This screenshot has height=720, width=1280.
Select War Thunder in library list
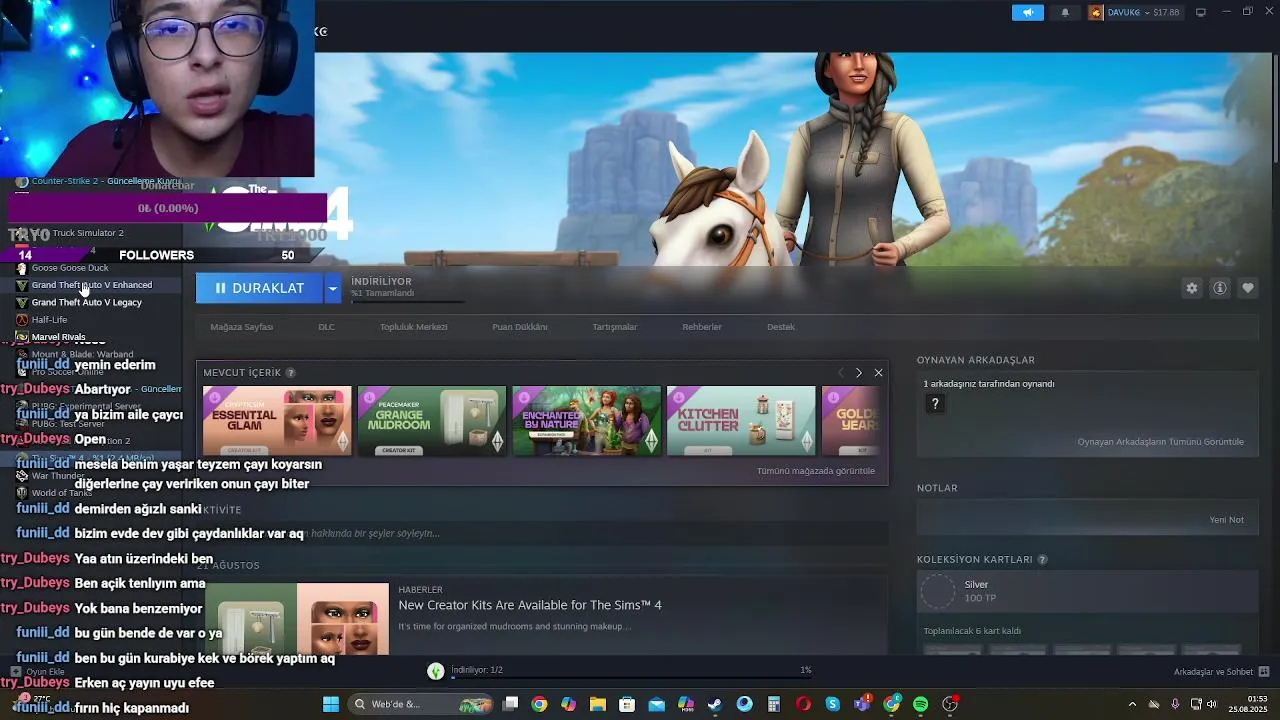click(x=58, y=476)
